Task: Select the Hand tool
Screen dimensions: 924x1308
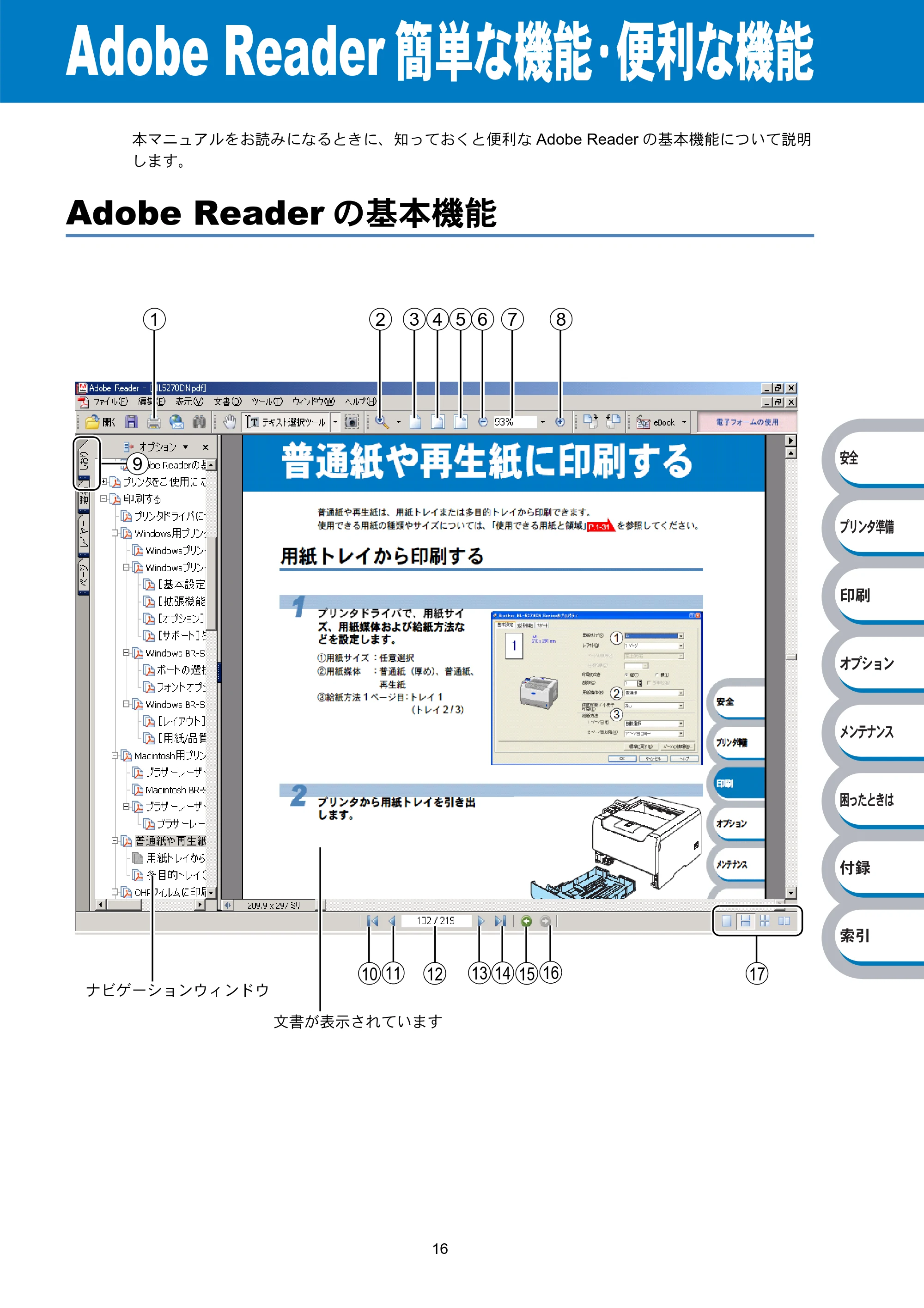Action: click(230, 422)
